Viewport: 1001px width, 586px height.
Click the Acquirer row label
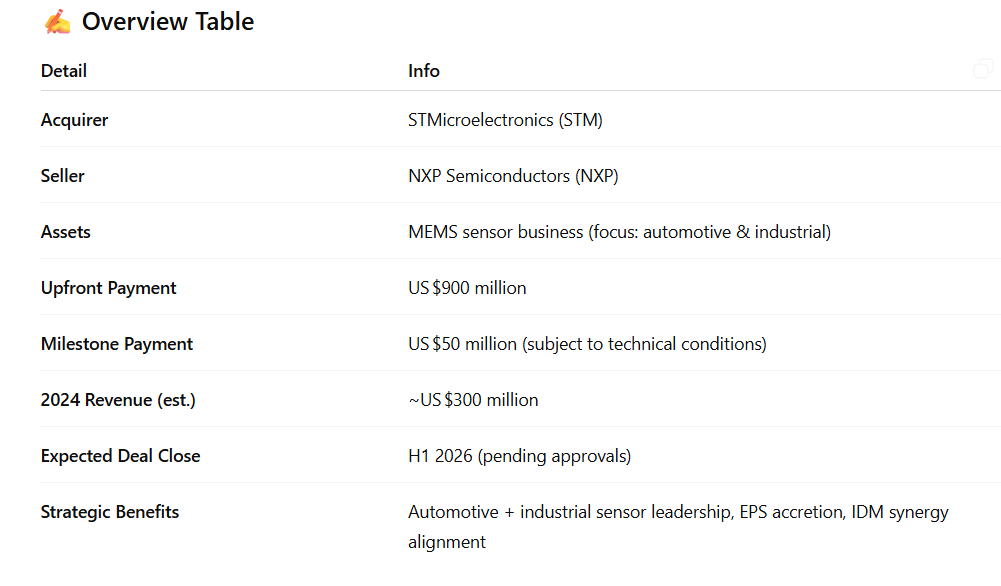click(75, 120)
